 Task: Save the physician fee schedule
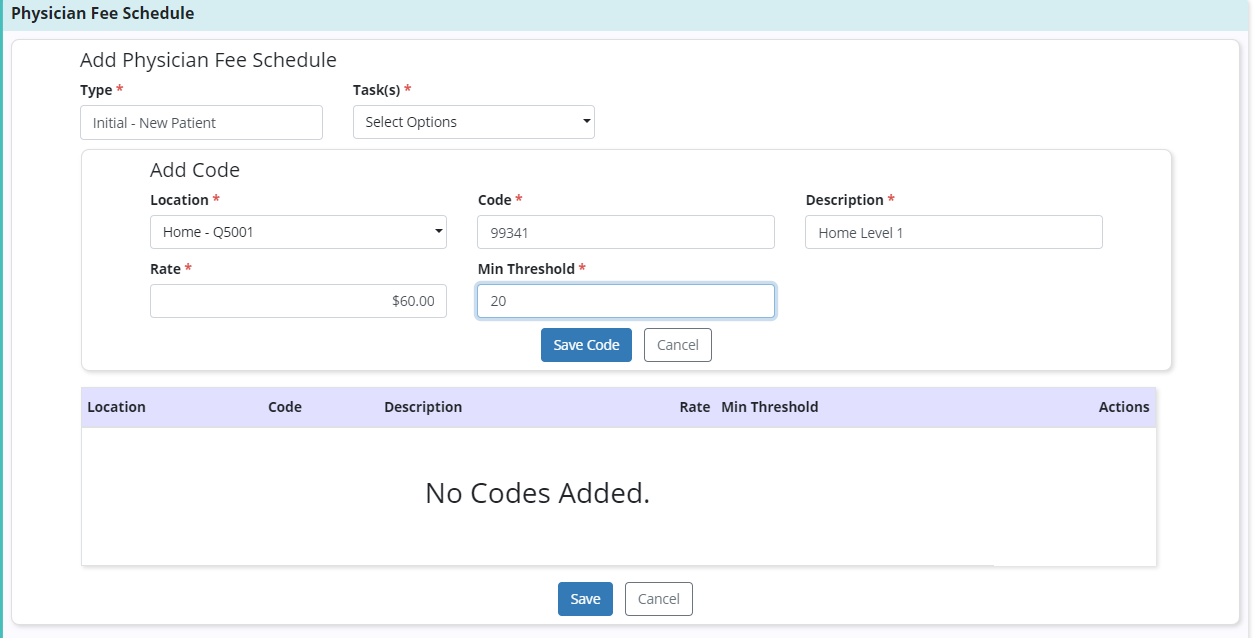(585, 599)
